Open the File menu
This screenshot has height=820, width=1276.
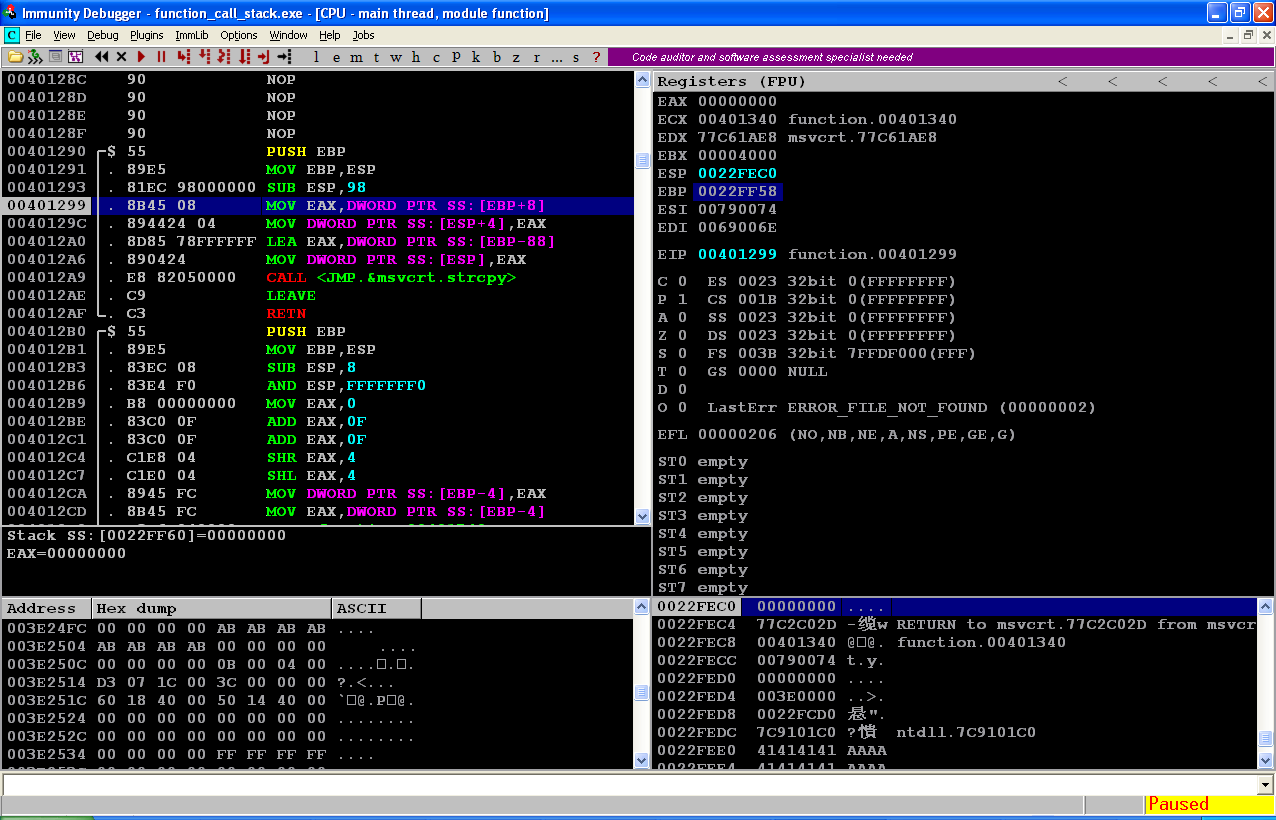[33, 35]
